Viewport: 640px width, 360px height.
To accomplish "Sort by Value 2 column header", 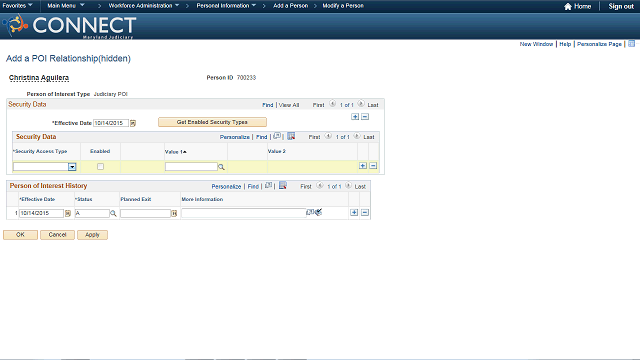I will coord(276,151).
